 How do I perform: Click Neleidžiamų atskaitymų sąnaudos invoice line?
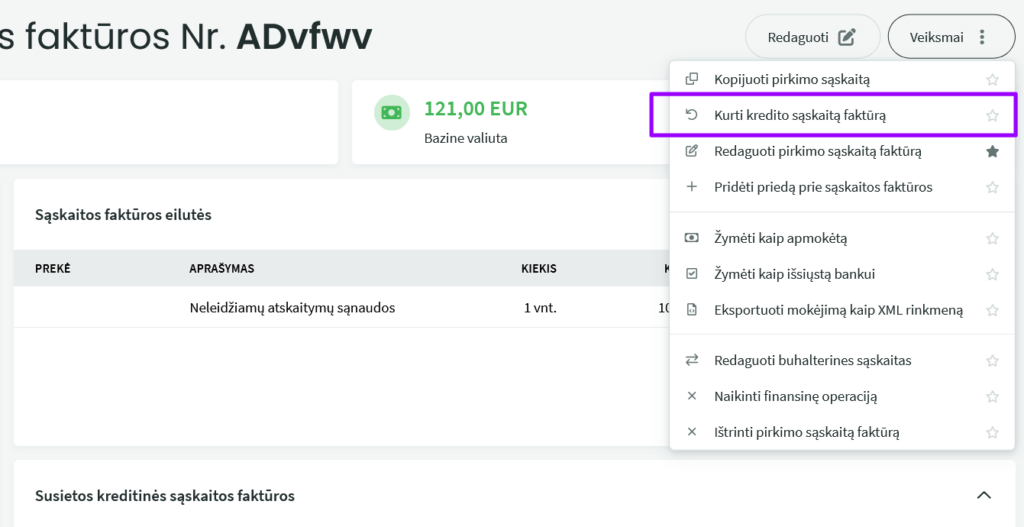pos(292,308)
